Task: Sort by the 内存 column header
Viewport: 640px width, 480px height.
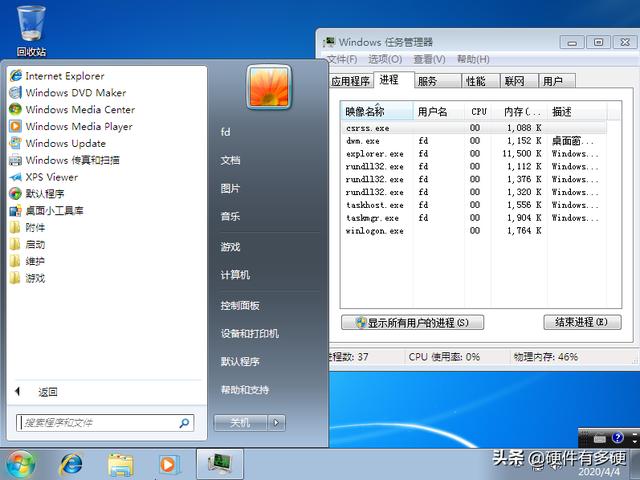Action: [520, 111]
